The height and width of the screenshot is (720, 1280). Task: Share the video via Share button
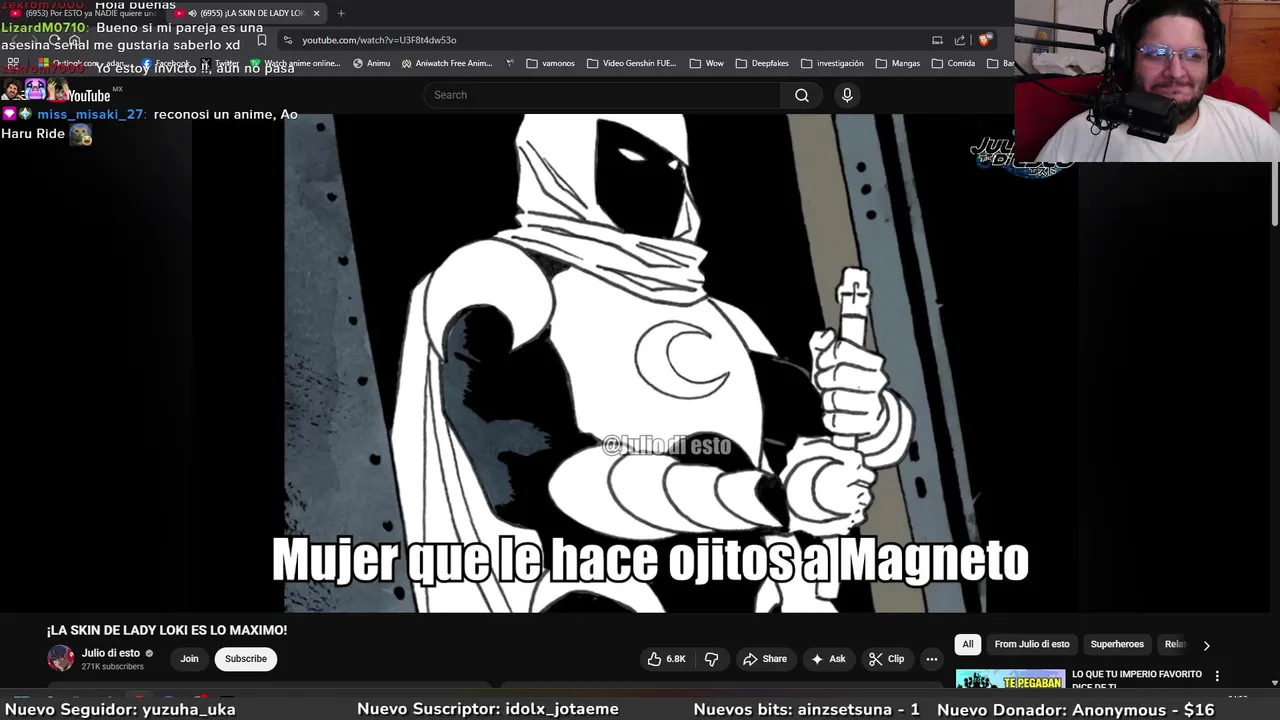pyautogui.click(x=765, y=659)
